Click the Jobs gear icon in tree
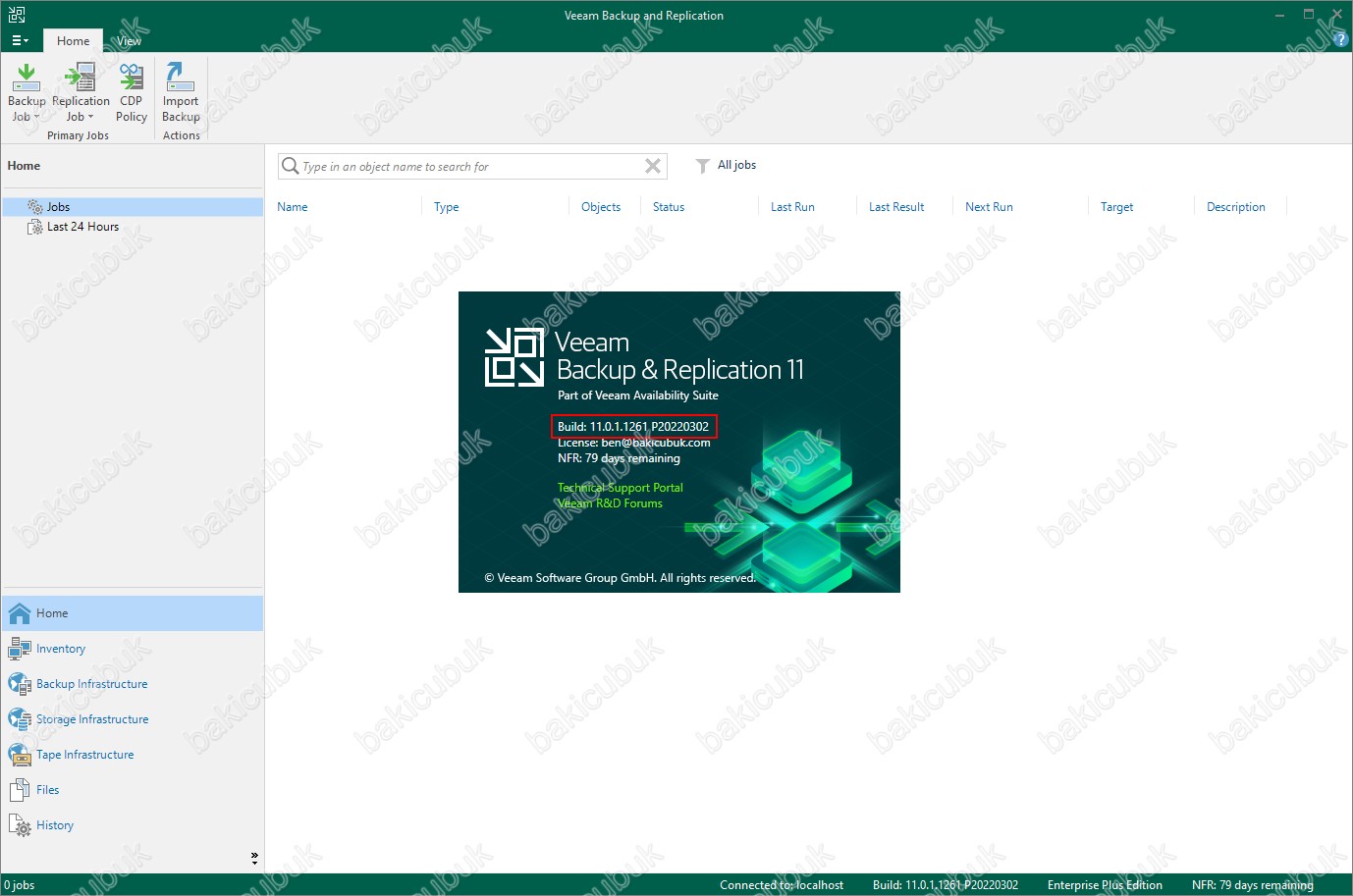This screenshot has height=896, width=1353. pyautogui.click(x=35, y=207)
